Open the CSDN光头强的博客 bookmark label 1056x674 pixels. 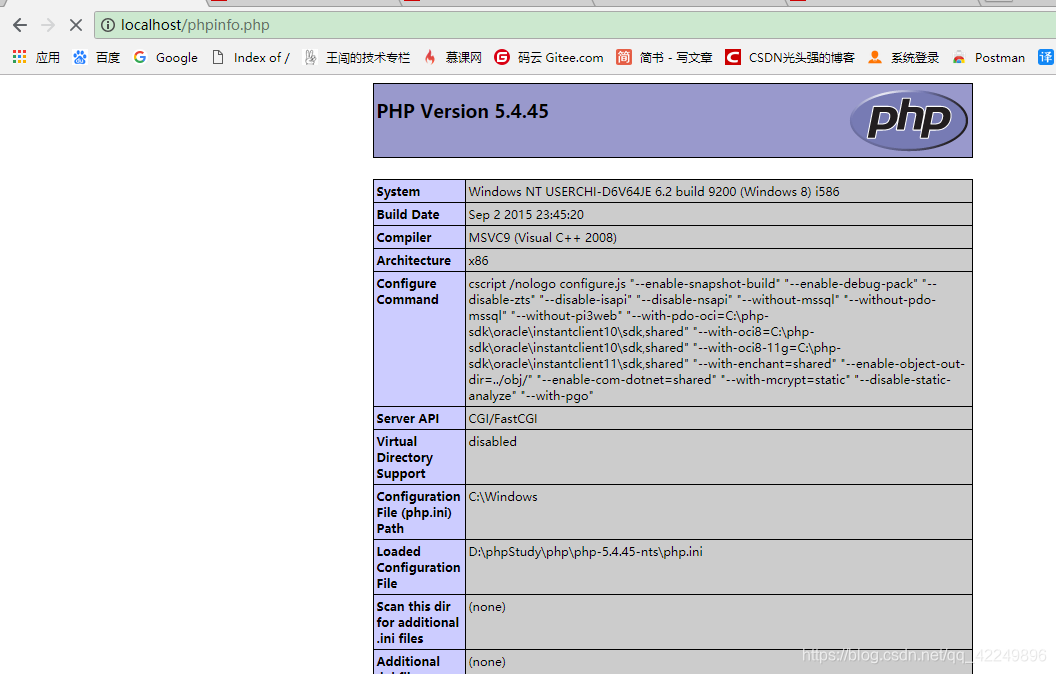tap(801, 58)
